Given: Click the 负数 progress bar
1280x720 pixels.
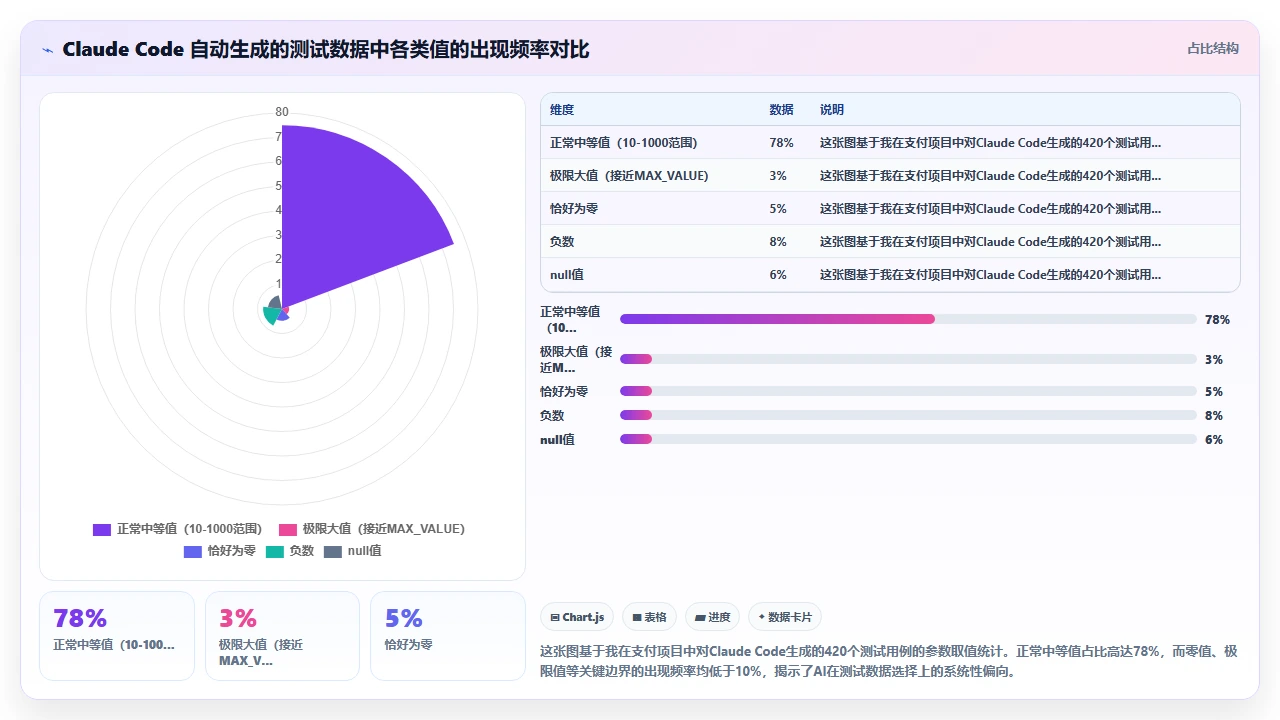Looking at the screenshot, I should tap(908, 415).
